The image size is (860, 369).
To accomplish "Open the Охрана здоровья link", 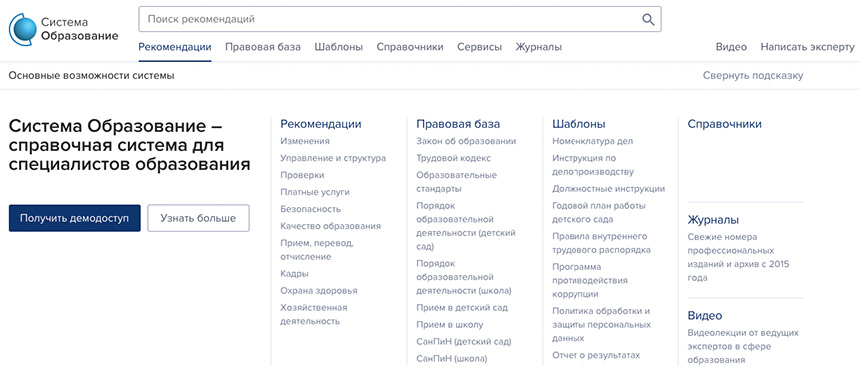I will (319, 291).
